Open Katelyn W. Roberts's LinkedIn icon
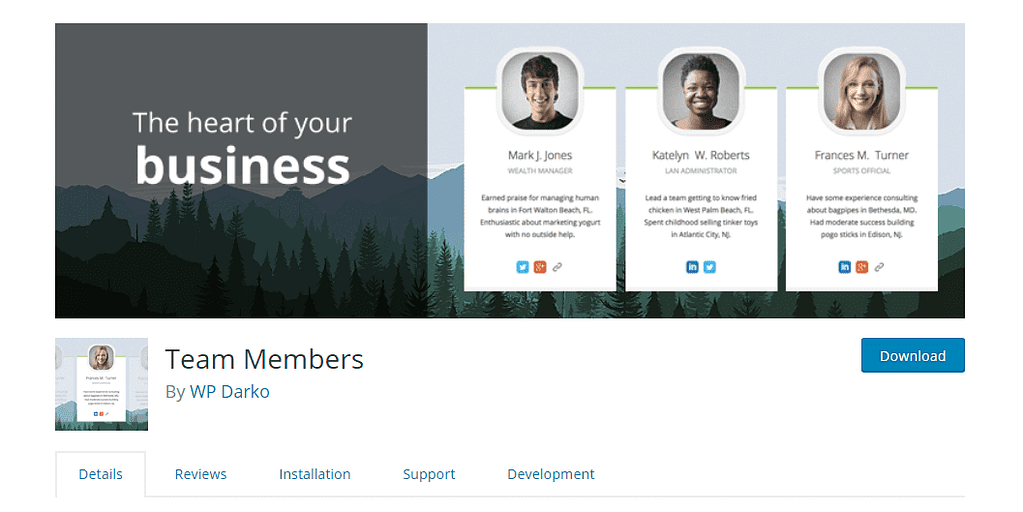The image size is (1023, 512). 692,267
